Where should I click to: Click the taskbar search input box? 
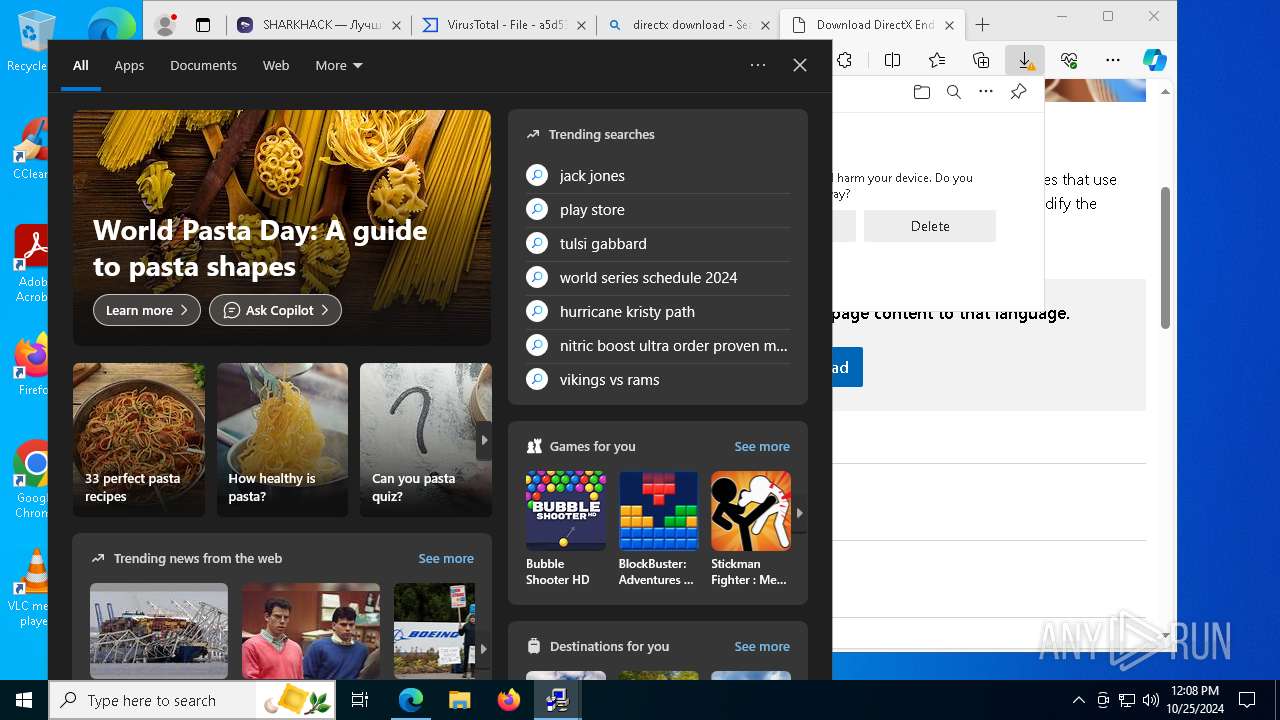point(194,700)
